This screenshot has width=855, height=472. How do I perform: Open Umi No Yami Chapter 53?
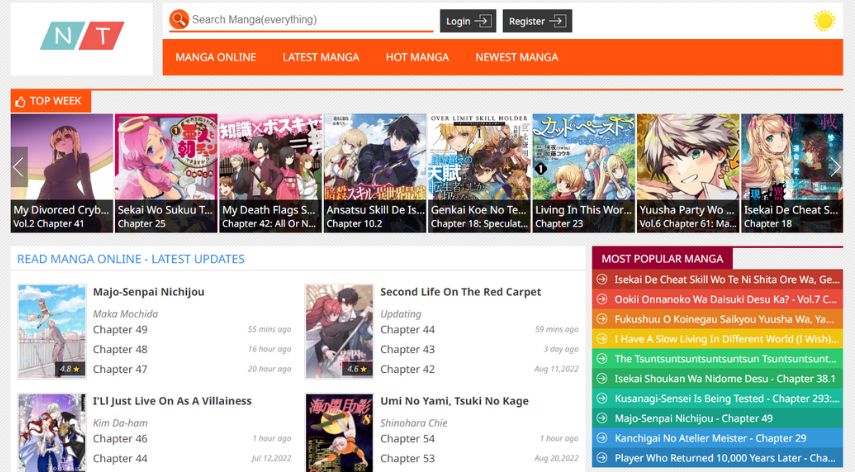(407, 458)
